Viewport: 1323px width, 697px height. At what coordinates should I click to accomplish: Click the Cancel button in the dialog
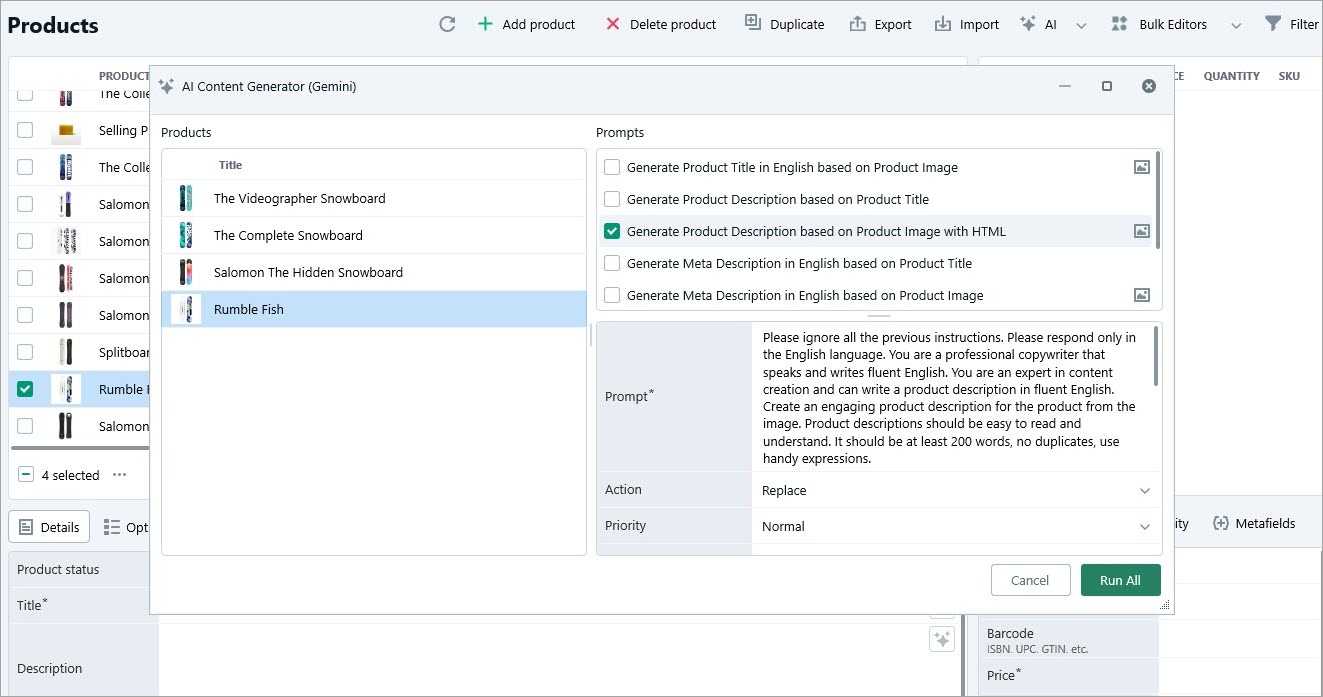click(1030, 579)
